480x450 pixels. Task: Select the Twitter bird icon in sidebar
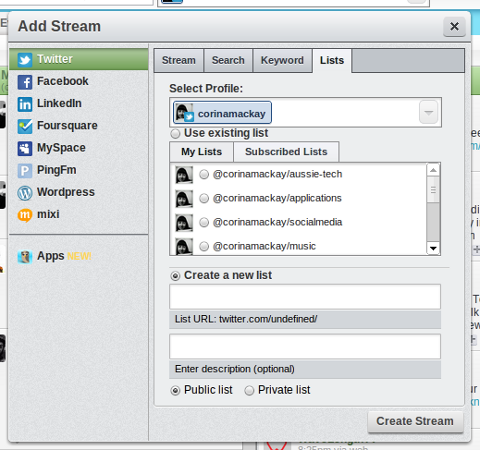point(25,60)
